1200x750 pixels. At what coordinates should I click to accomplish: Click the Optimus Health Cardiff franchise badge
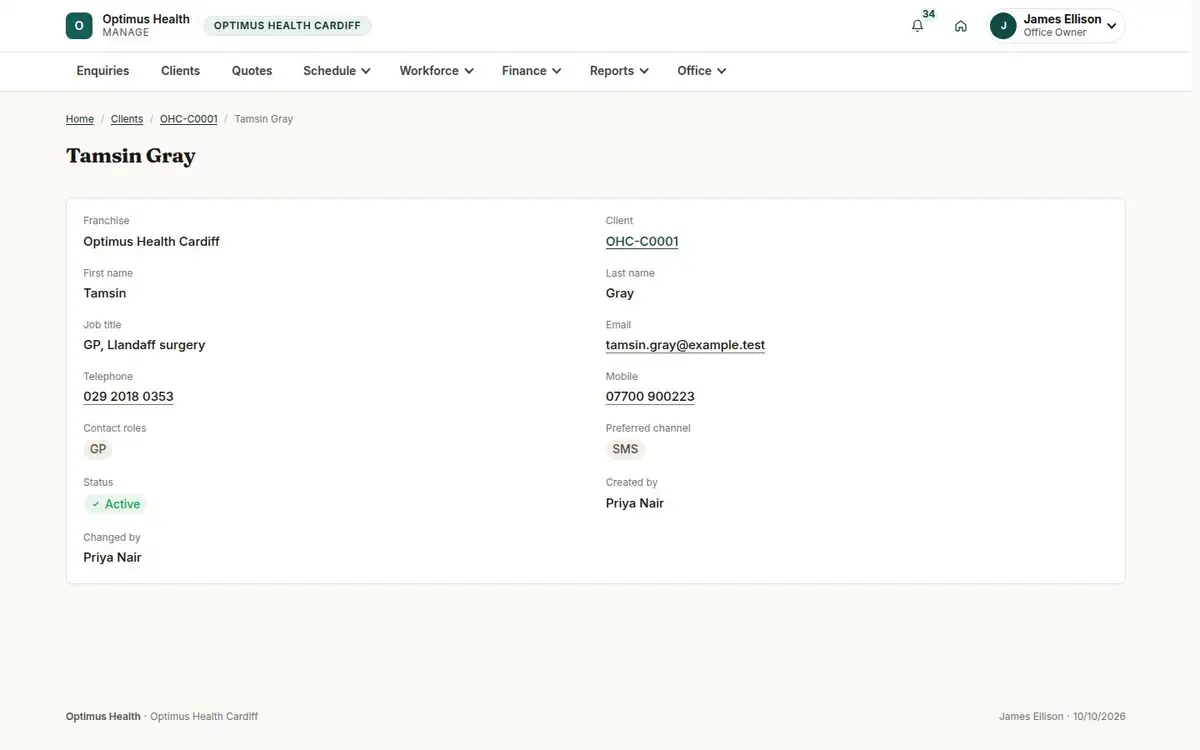pyautogui.click(x=287, y=26)
